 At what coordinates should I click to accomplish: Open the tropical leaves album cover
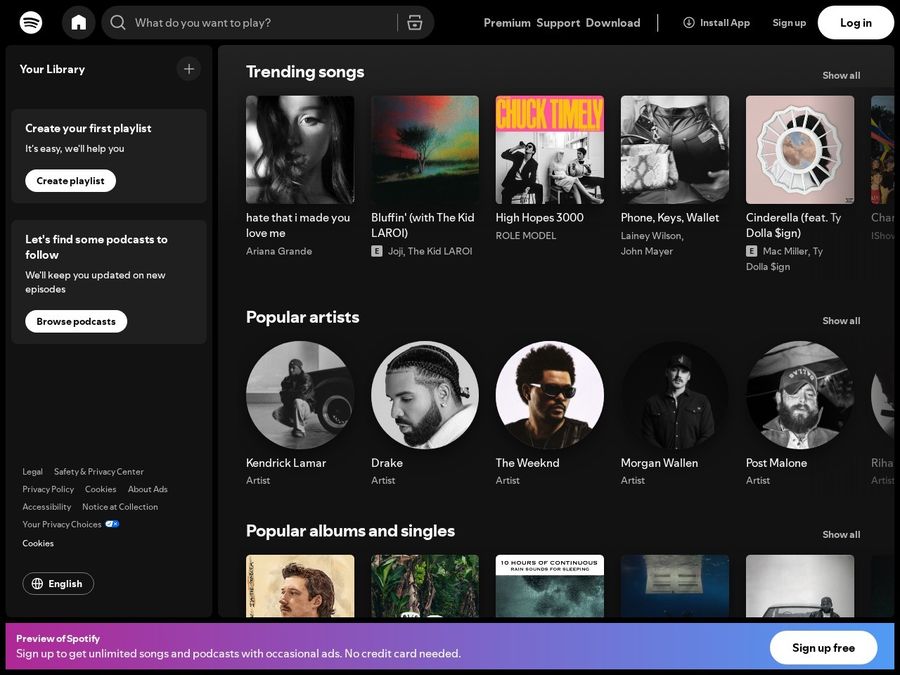pyautogui.click(x=425, y=586)
